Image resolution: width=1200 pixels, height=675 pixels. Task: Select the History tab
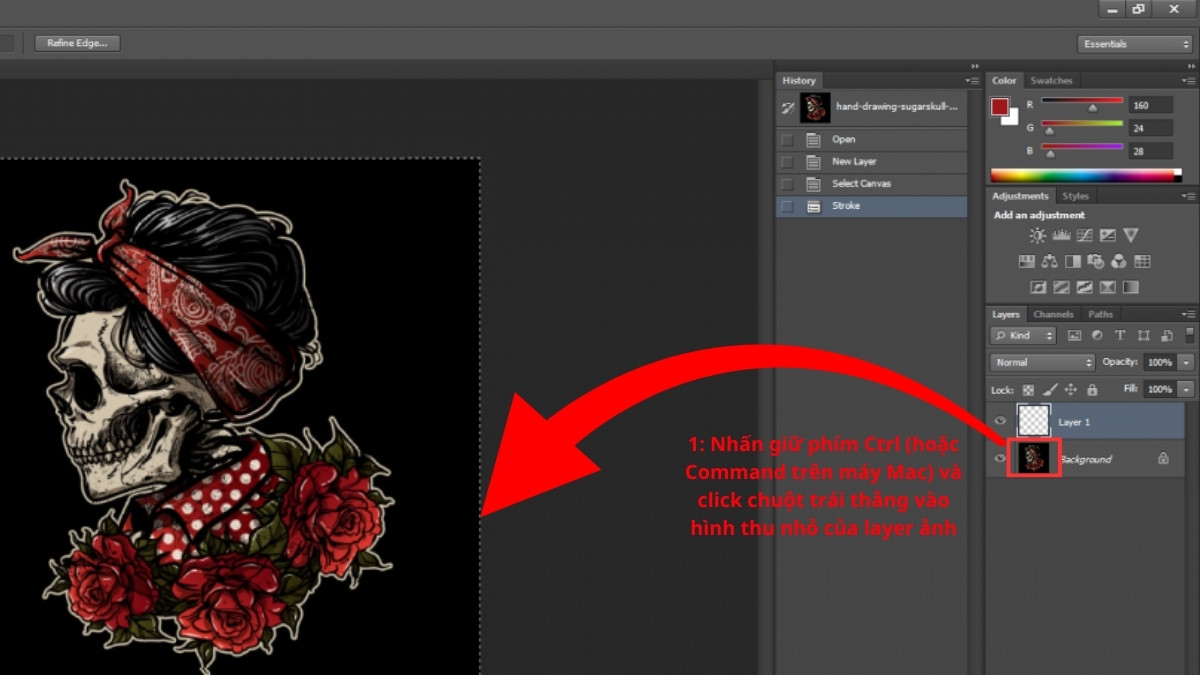pyautogui.click(x=799, y=81)
